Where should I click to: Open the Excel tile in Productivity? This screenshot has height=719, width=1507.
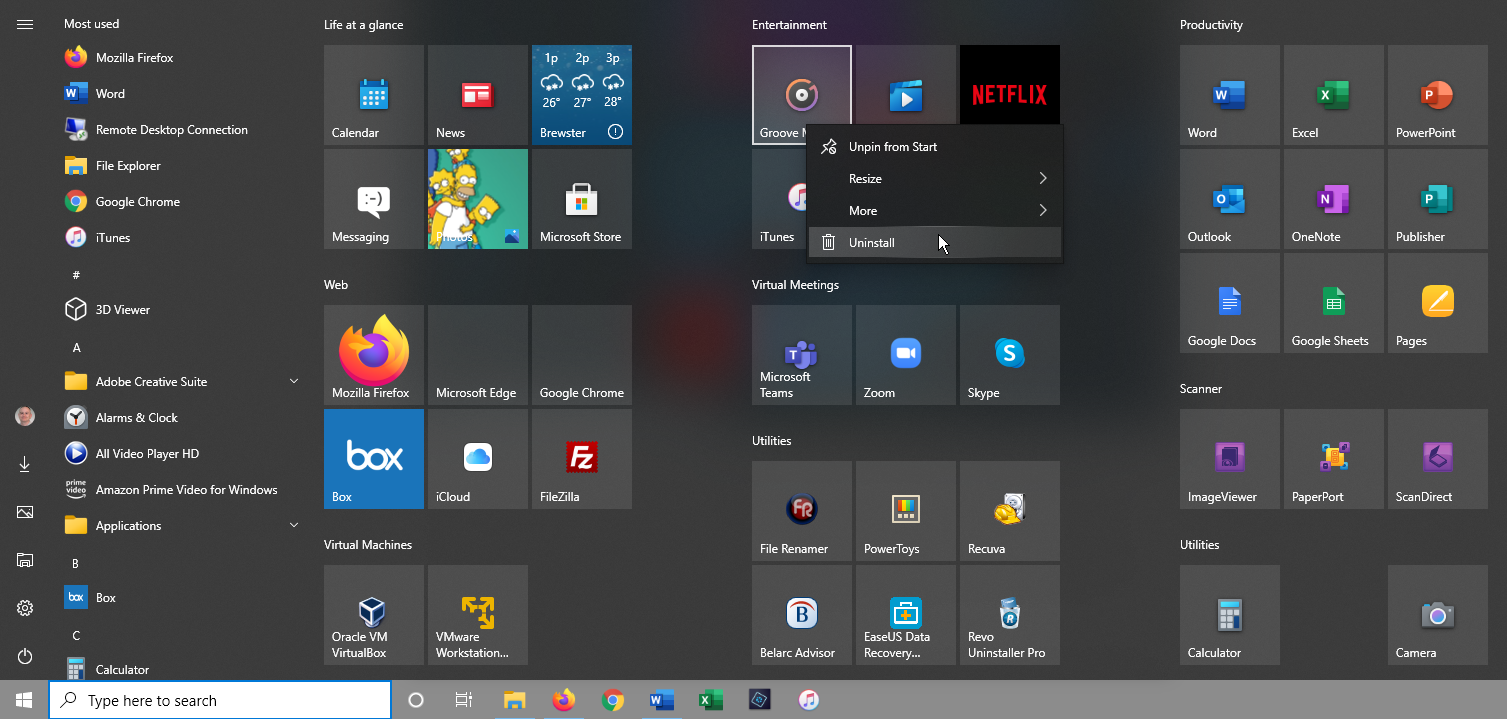[1334, 95]
